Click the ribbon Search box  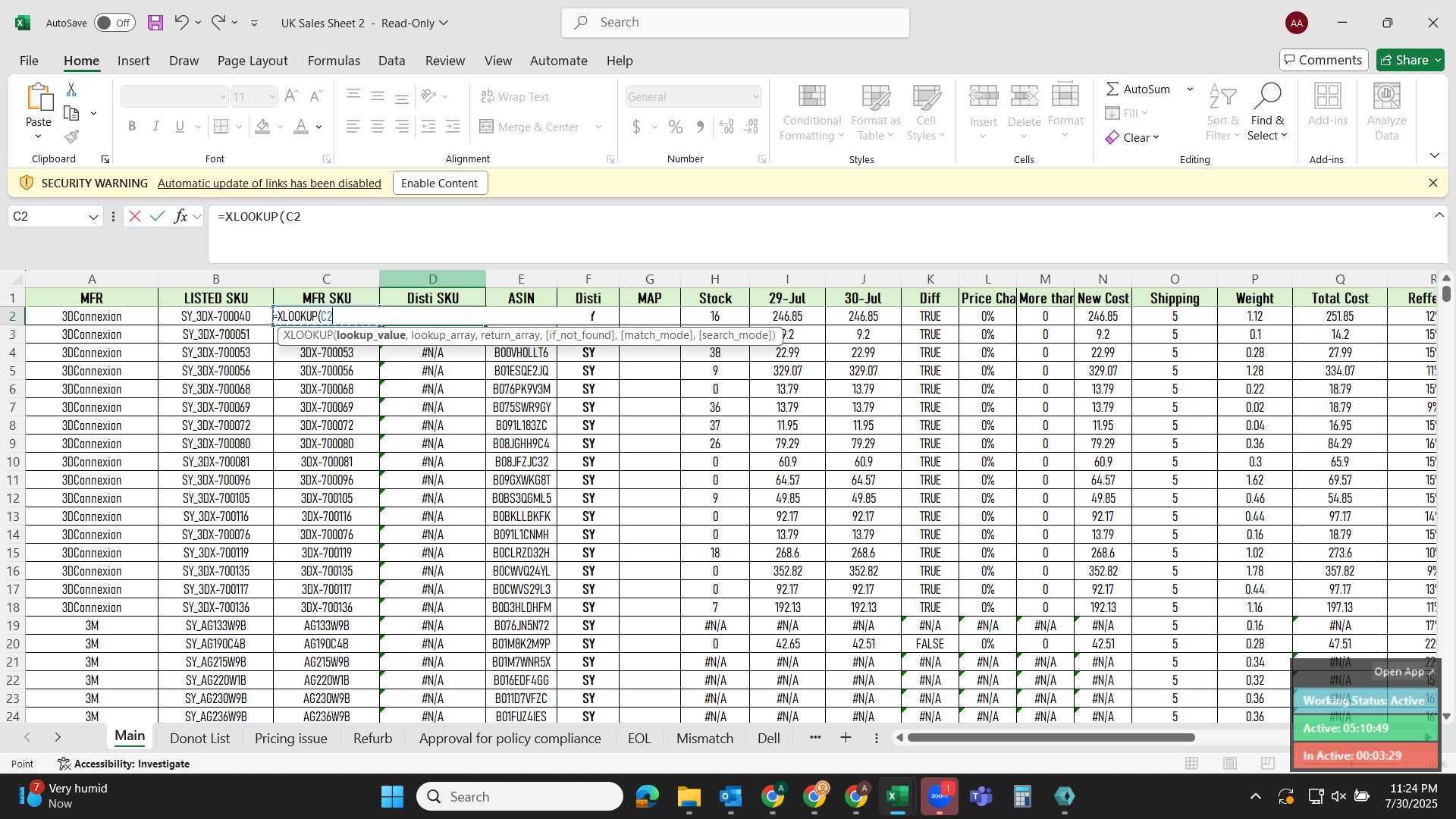click(x=735, y=23)
